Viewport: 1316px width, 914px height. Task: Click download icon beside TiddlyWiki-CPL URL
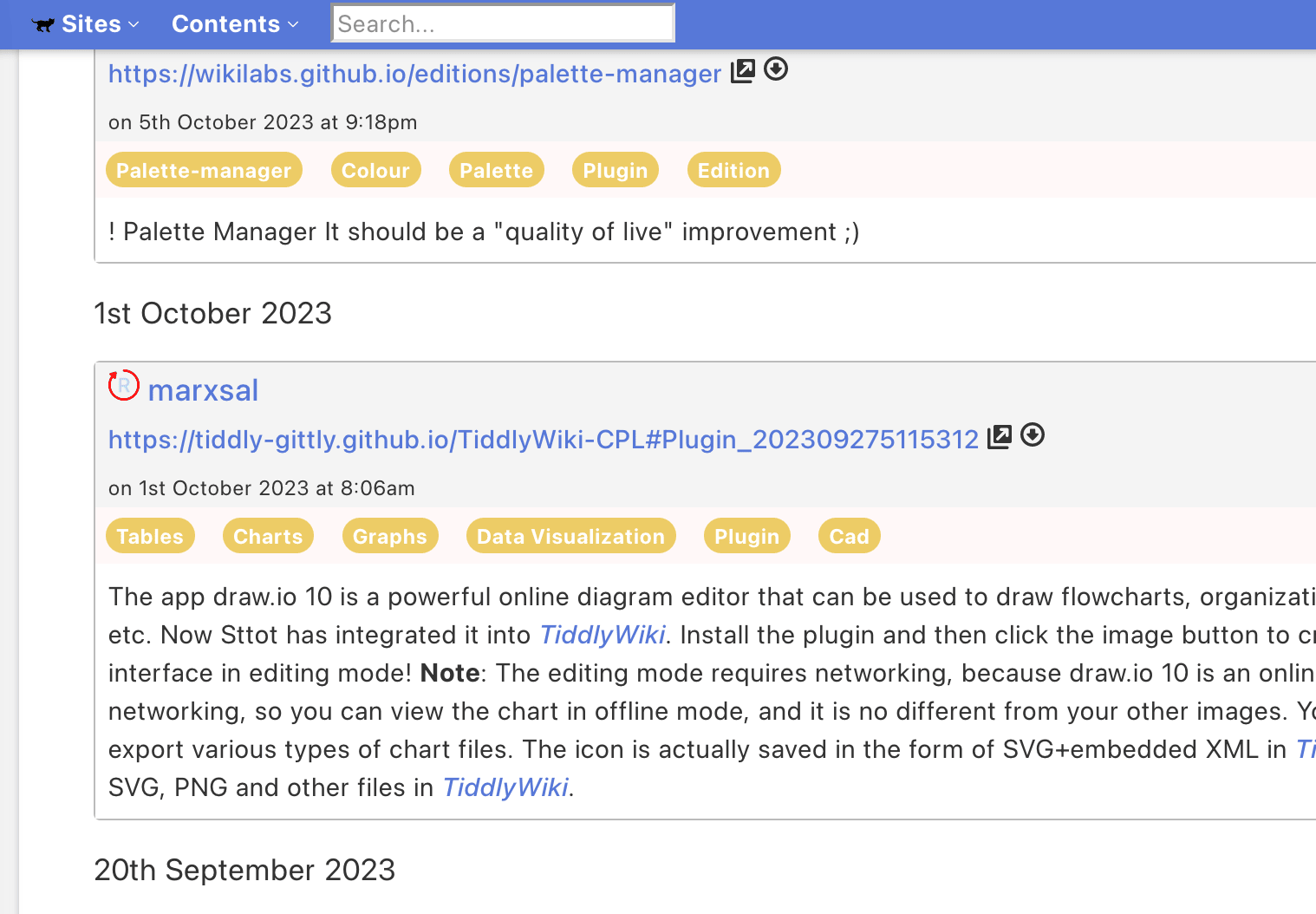pos(1033,434)
